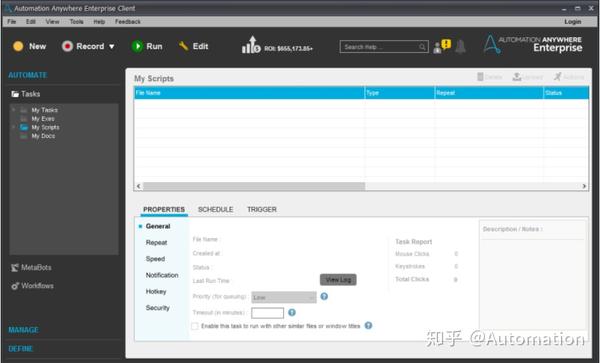Expand the My Tasks tree node
600x363 pixels.
(14, 110)
